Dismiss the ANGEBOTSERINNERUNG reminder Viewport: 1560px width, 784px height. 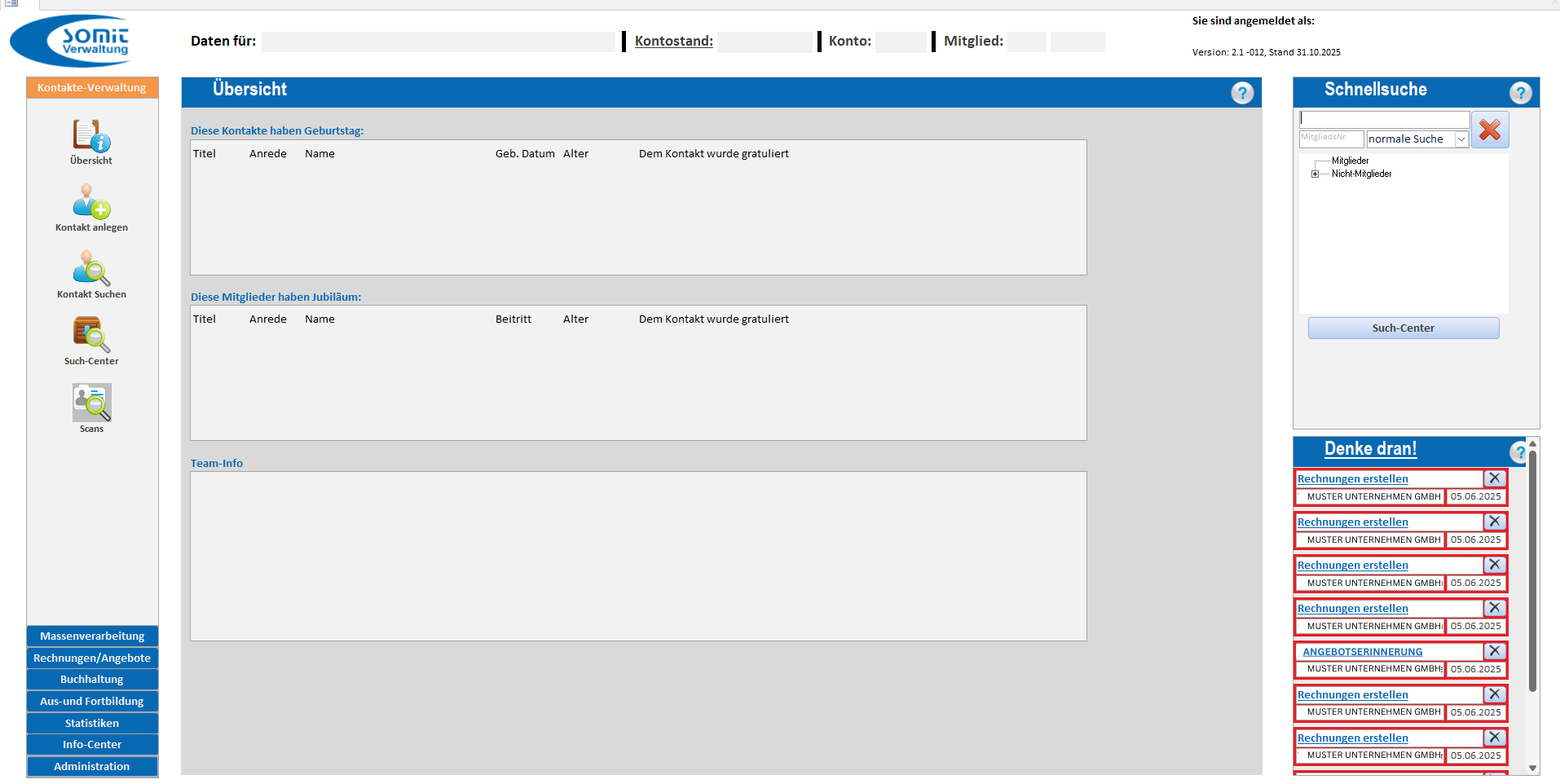click(1494, 651)
